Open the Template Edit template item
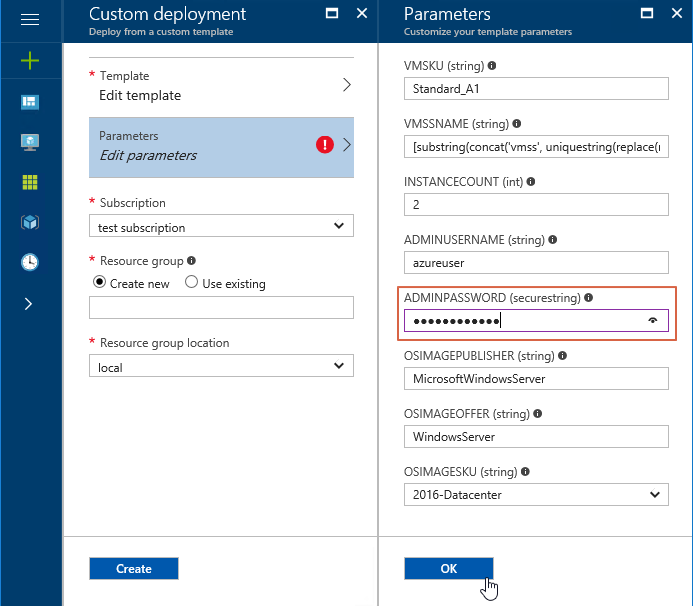Screen dimensions: 693x606 [221, 85]
